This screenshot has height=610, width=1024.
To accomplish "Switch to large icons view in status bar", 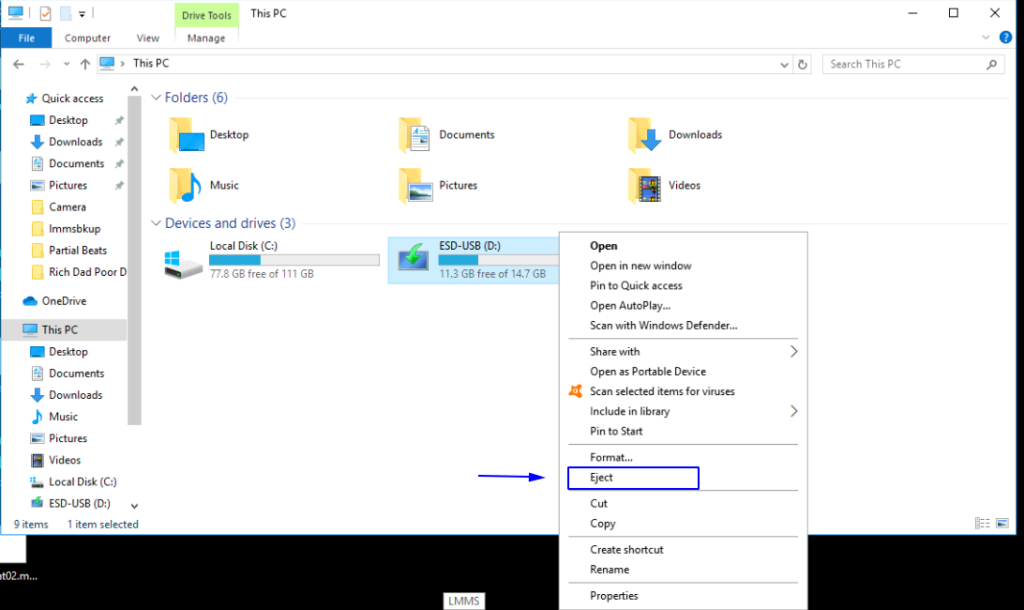I will tap(1002, 523).
